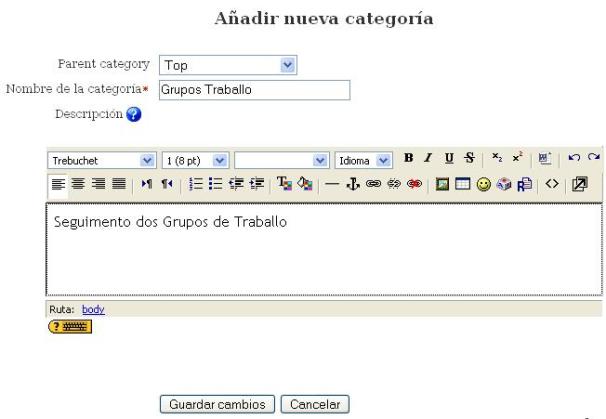Viewport: 606px width, 419px height.
Task: Decrease indent of paragraph
Action: 236,184
